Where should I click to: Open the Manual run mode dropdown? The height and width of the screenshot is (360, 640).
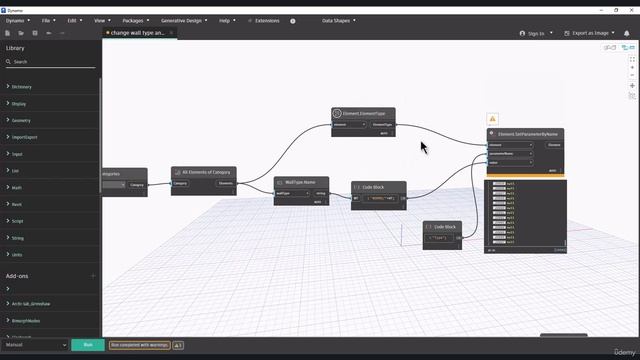pos(35,345)
